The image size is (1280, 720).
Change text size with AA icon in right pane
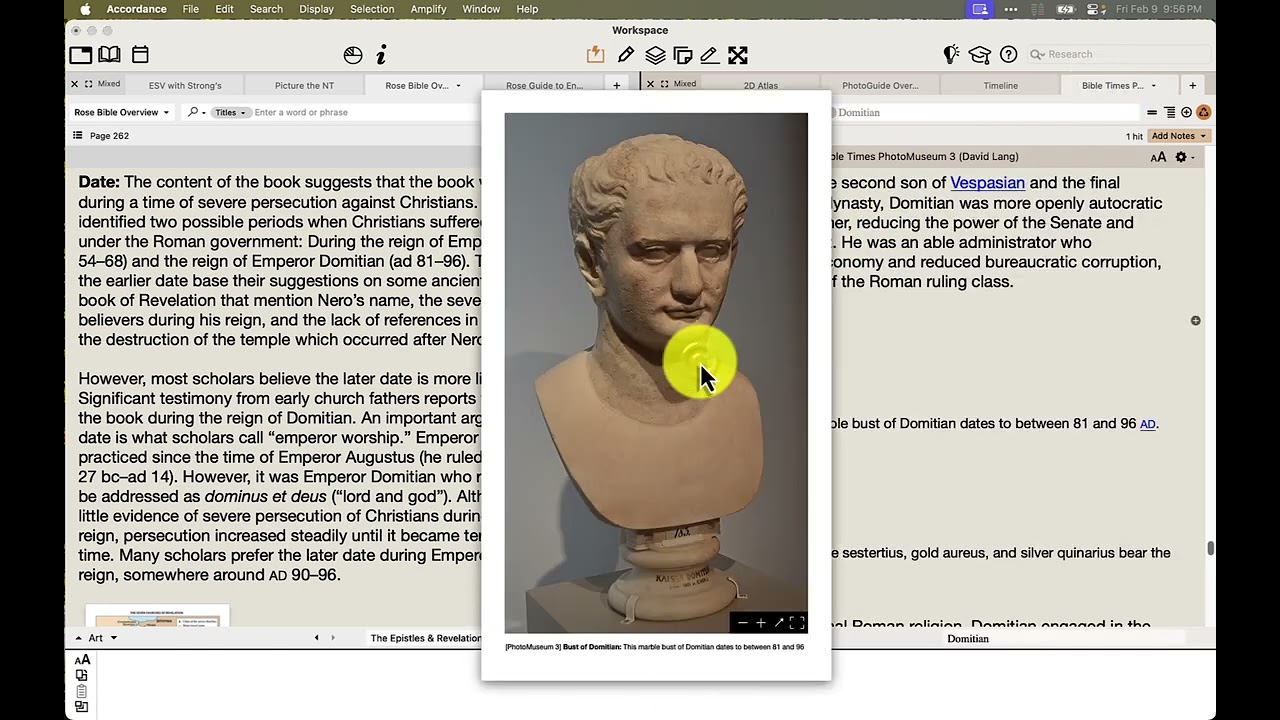[x=1158, y=157]
